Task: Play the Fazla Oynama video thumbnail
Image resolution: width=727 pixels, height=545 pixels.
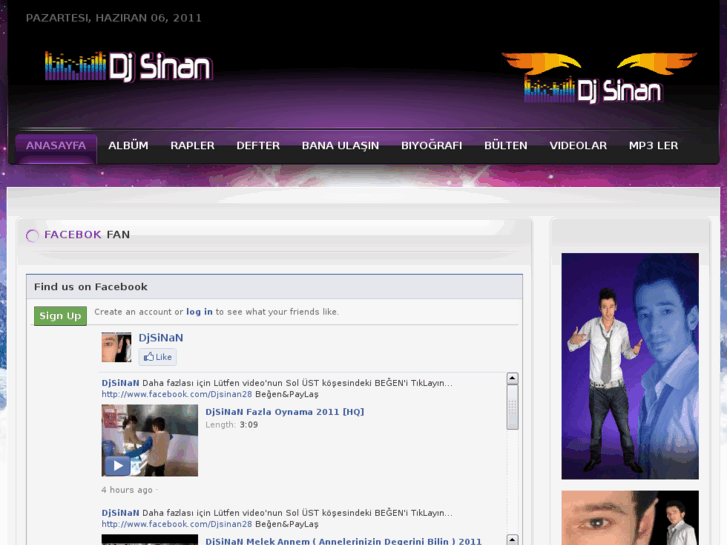Action: pyautogui.click(x=150, y=440)
